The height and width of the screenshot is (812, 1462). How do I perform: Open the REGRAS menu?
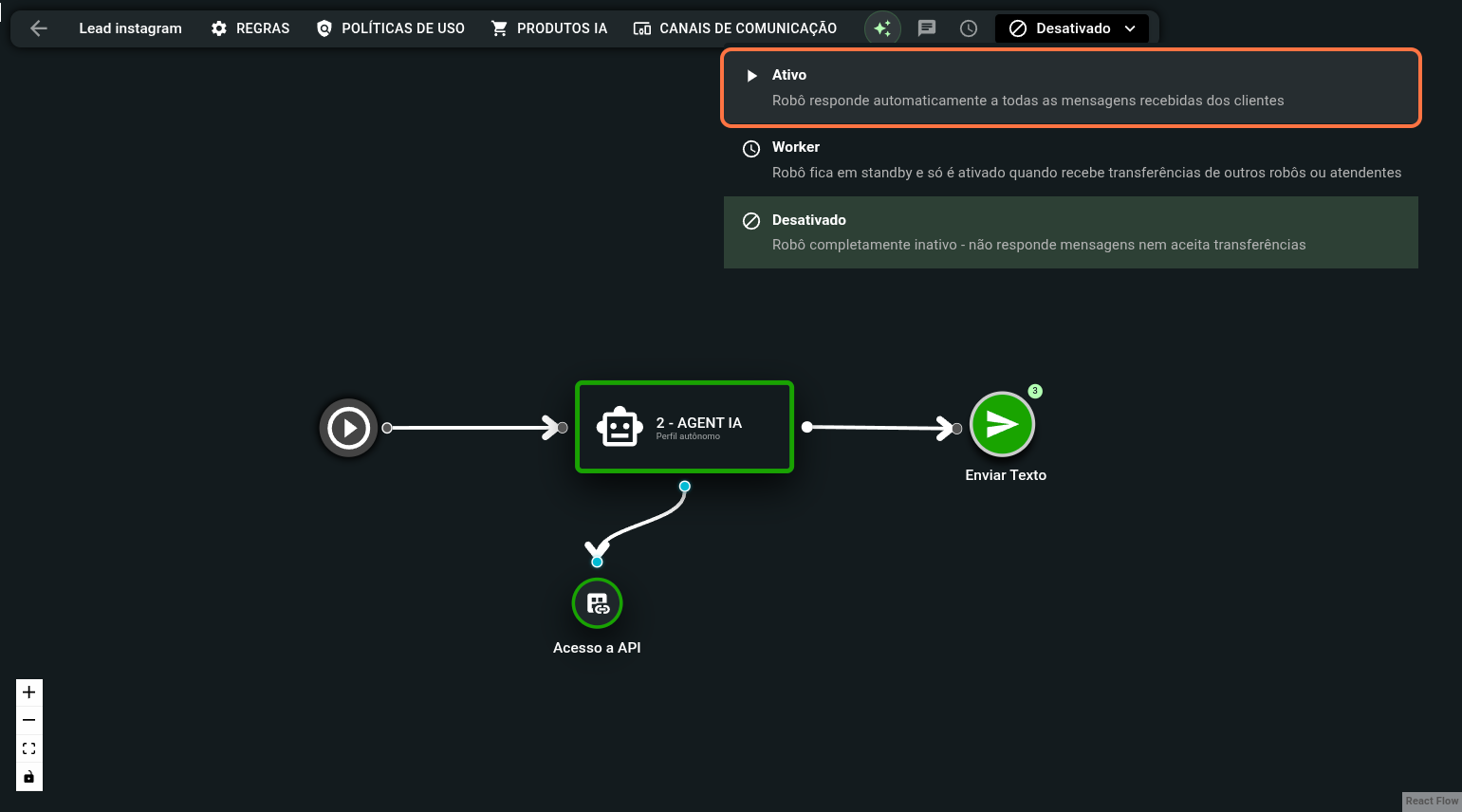pyautogui.click(x=250, y=28)
